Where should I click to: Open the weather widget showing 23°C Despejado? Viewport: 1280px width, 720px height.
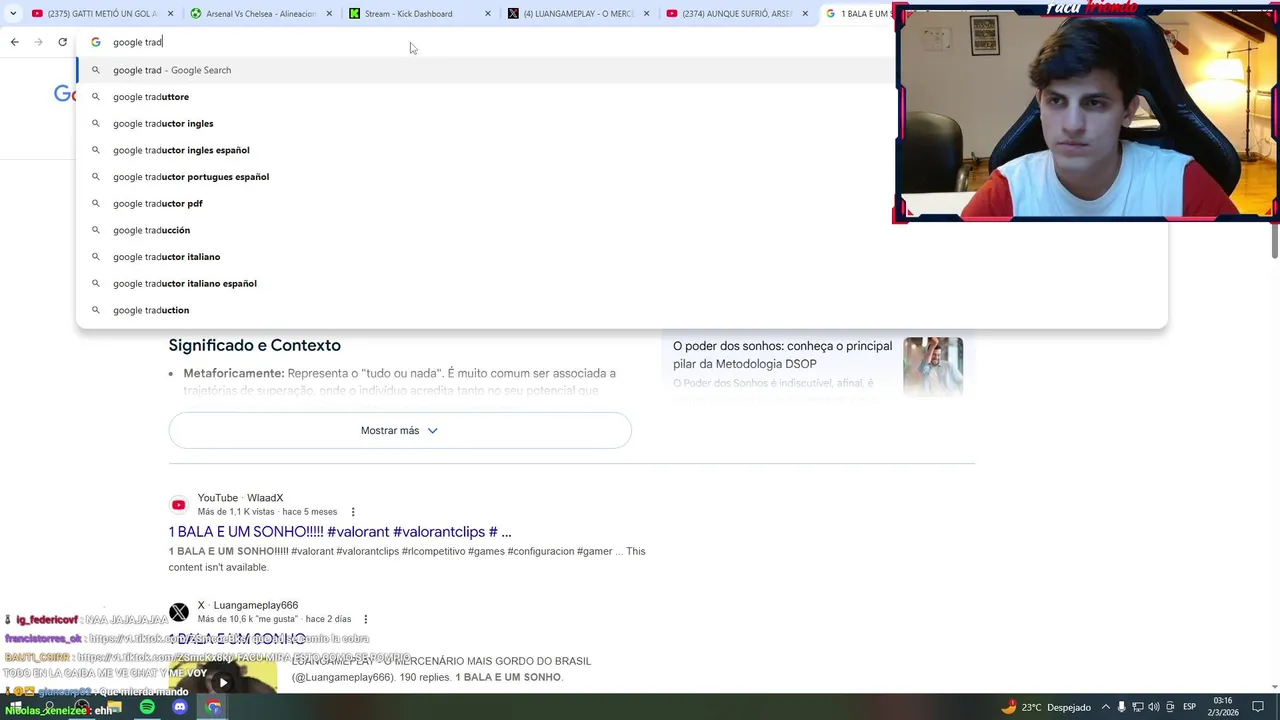click(1046, 707)
